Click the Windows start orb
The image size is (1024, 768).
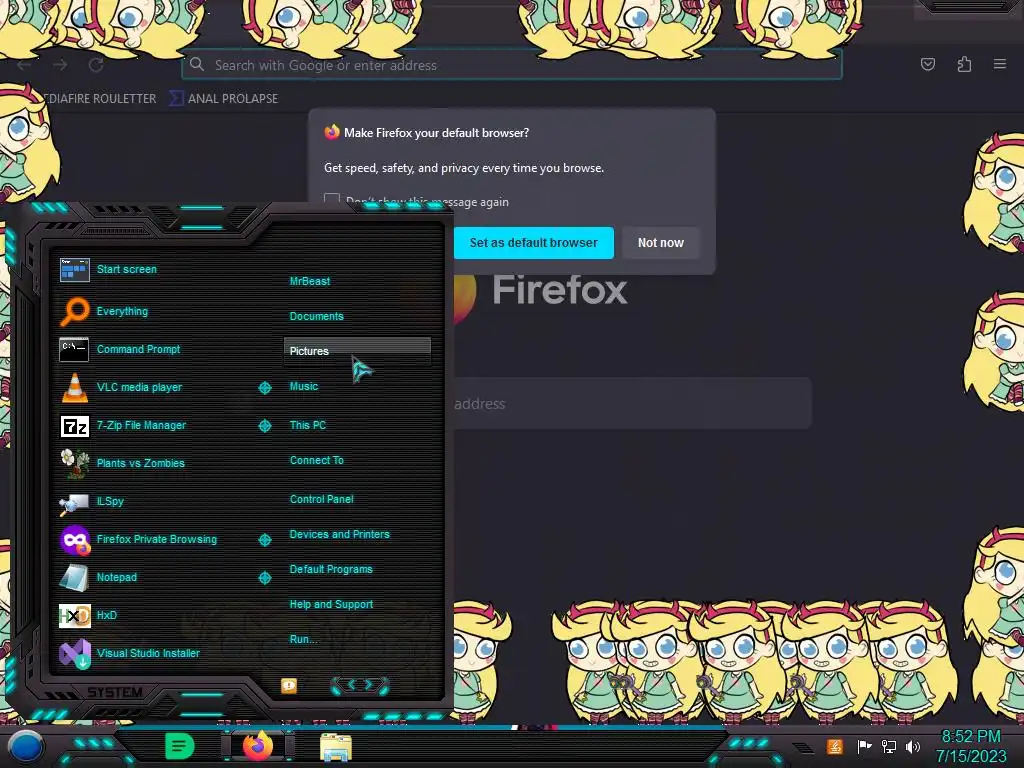pos(25,746)
